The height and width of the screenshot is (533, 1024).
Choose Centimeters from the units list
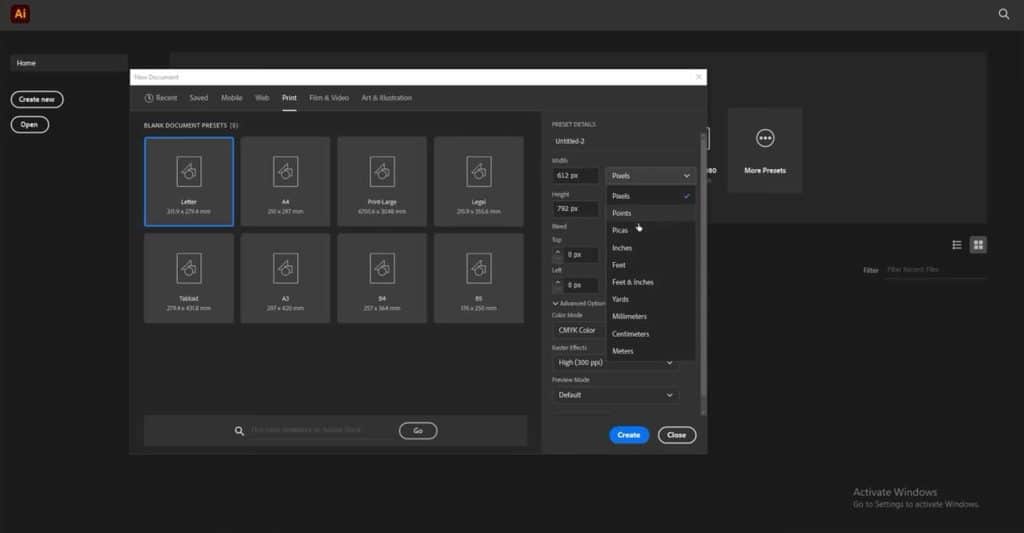tap(651, 334)
